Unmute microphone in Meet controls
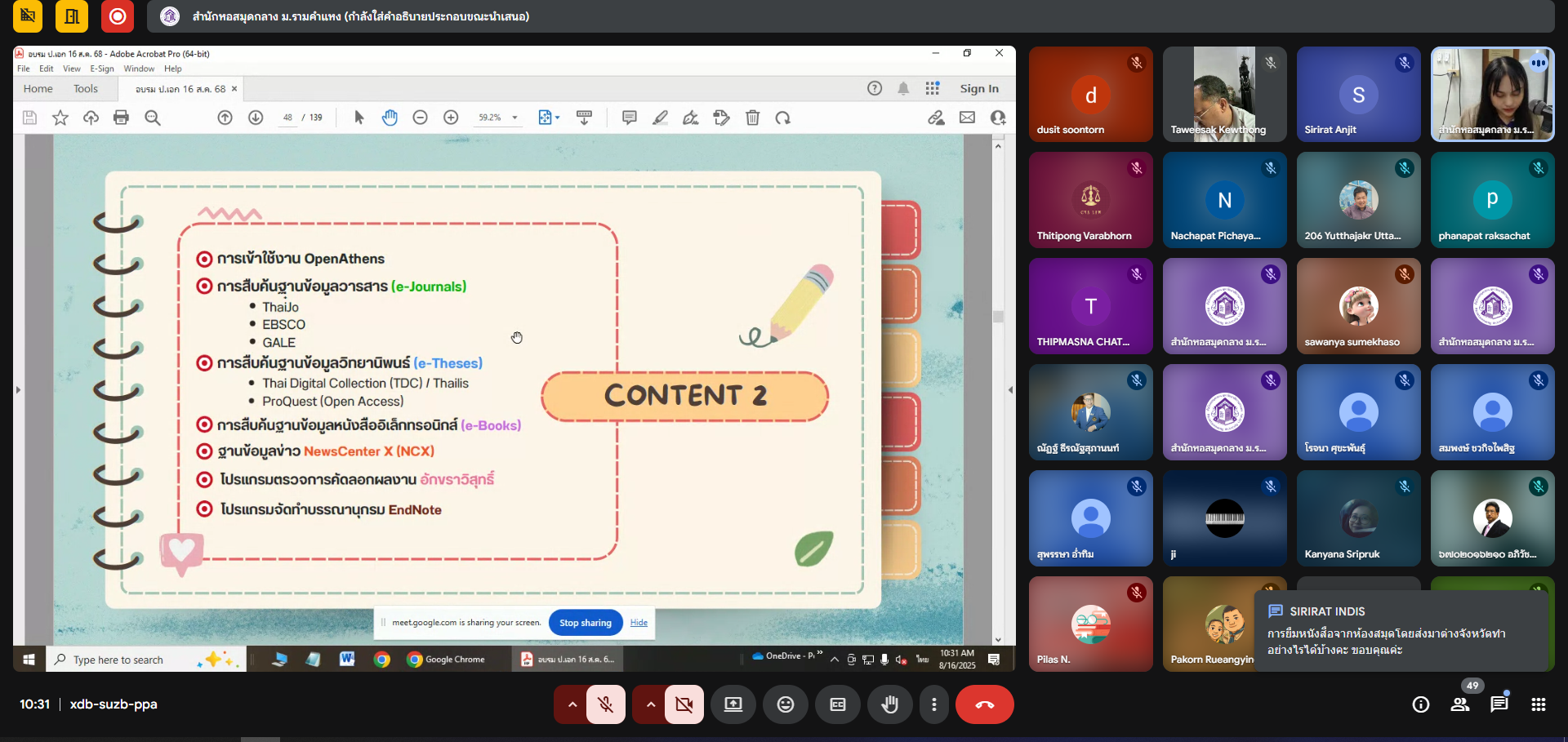Screen dimensions: 1568x742 point(606,704)
